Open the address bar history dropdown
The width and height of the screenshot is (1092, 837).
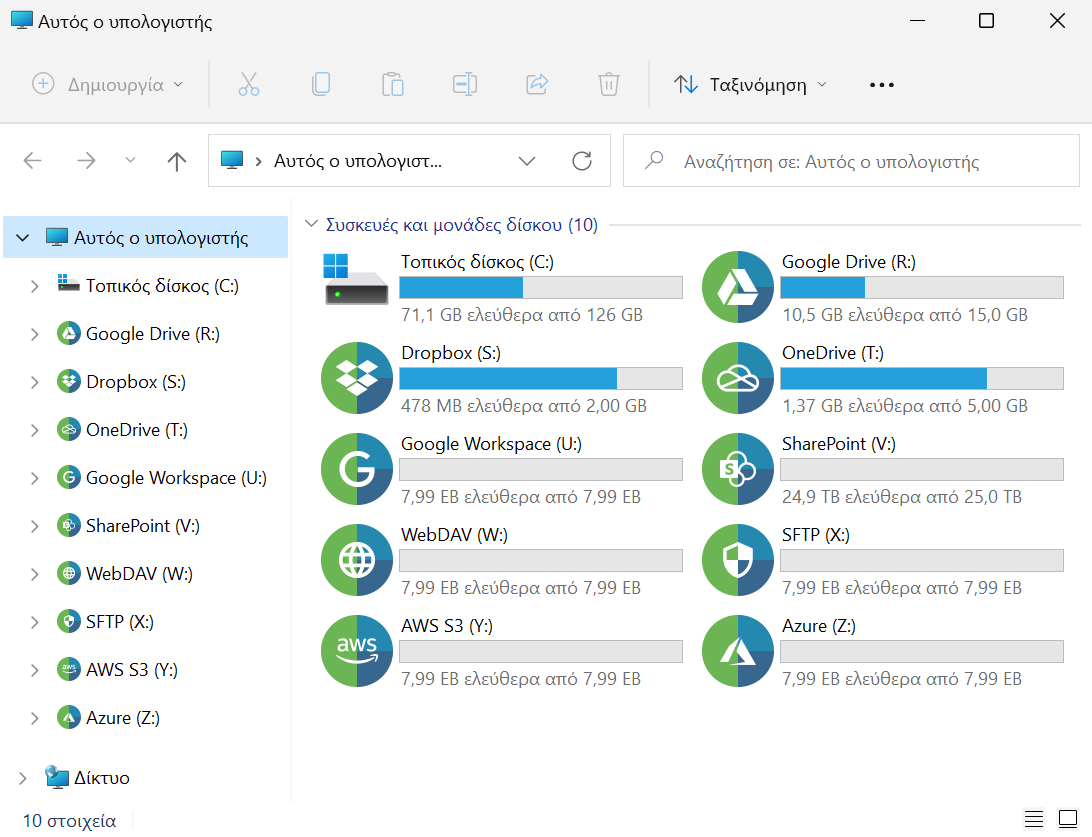[x=527, y=161]
